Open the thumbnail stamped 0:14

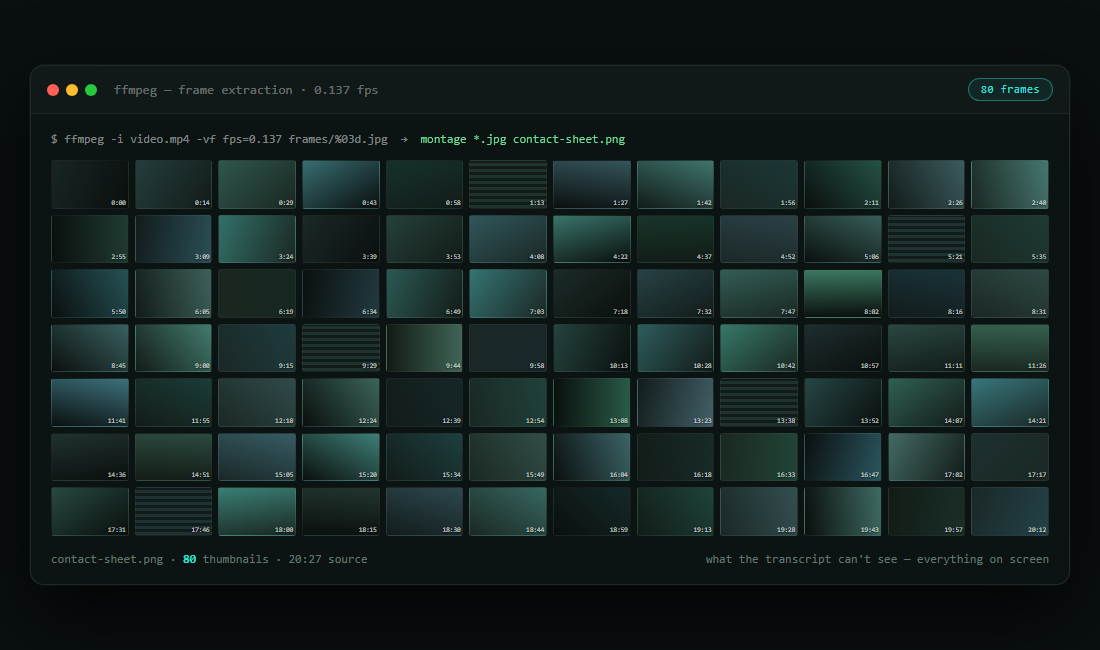click(x=173, y=184)
